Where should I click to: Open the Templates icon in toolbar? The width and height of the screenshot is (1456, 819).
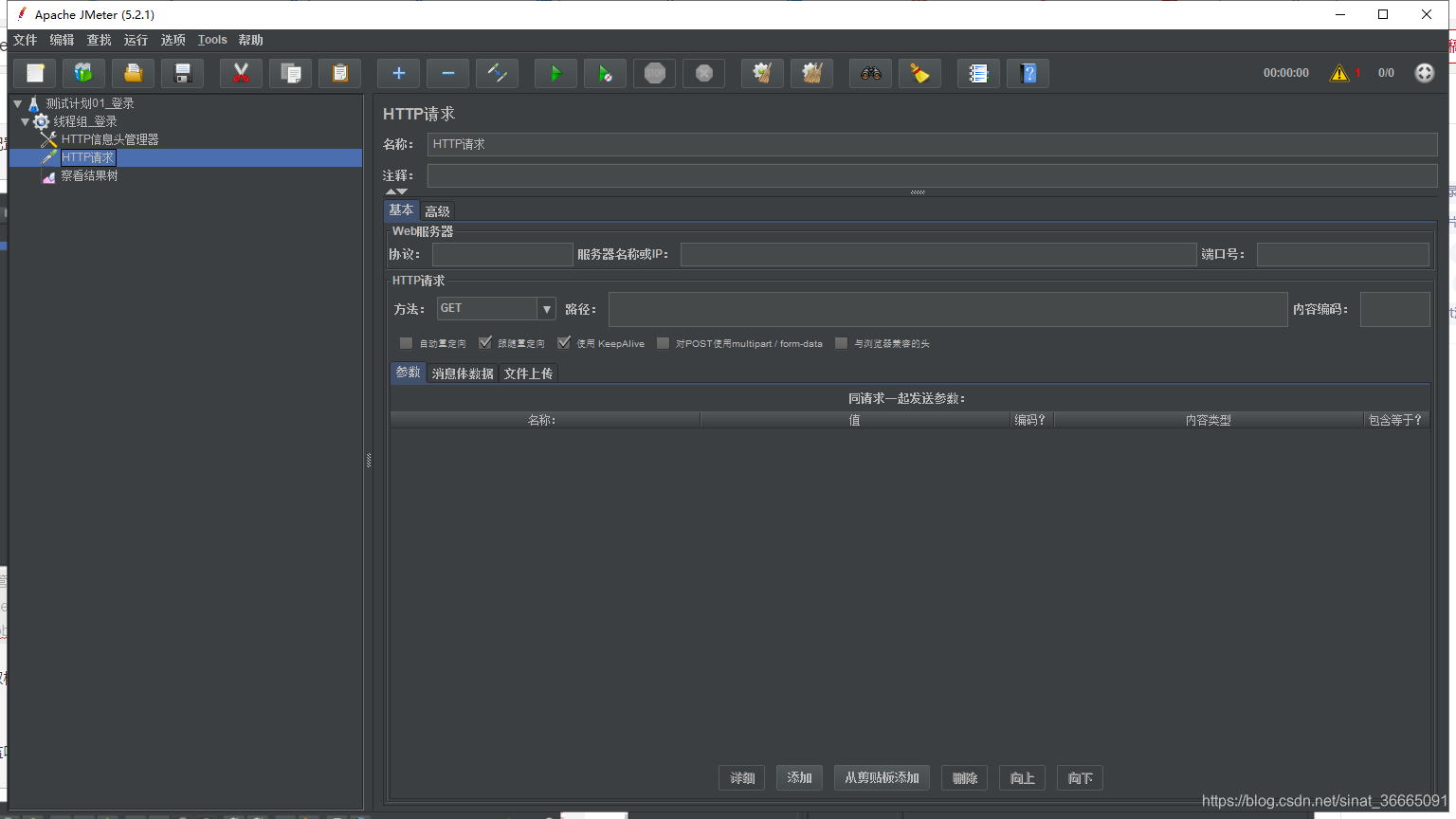[84, 73]
